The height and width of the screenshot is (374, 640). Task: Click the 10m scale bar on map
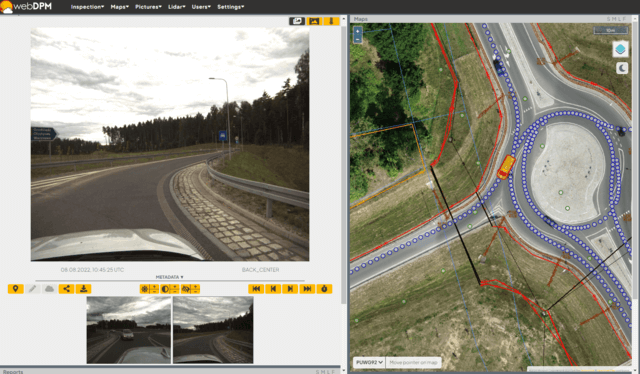click(x=611, y=30)
